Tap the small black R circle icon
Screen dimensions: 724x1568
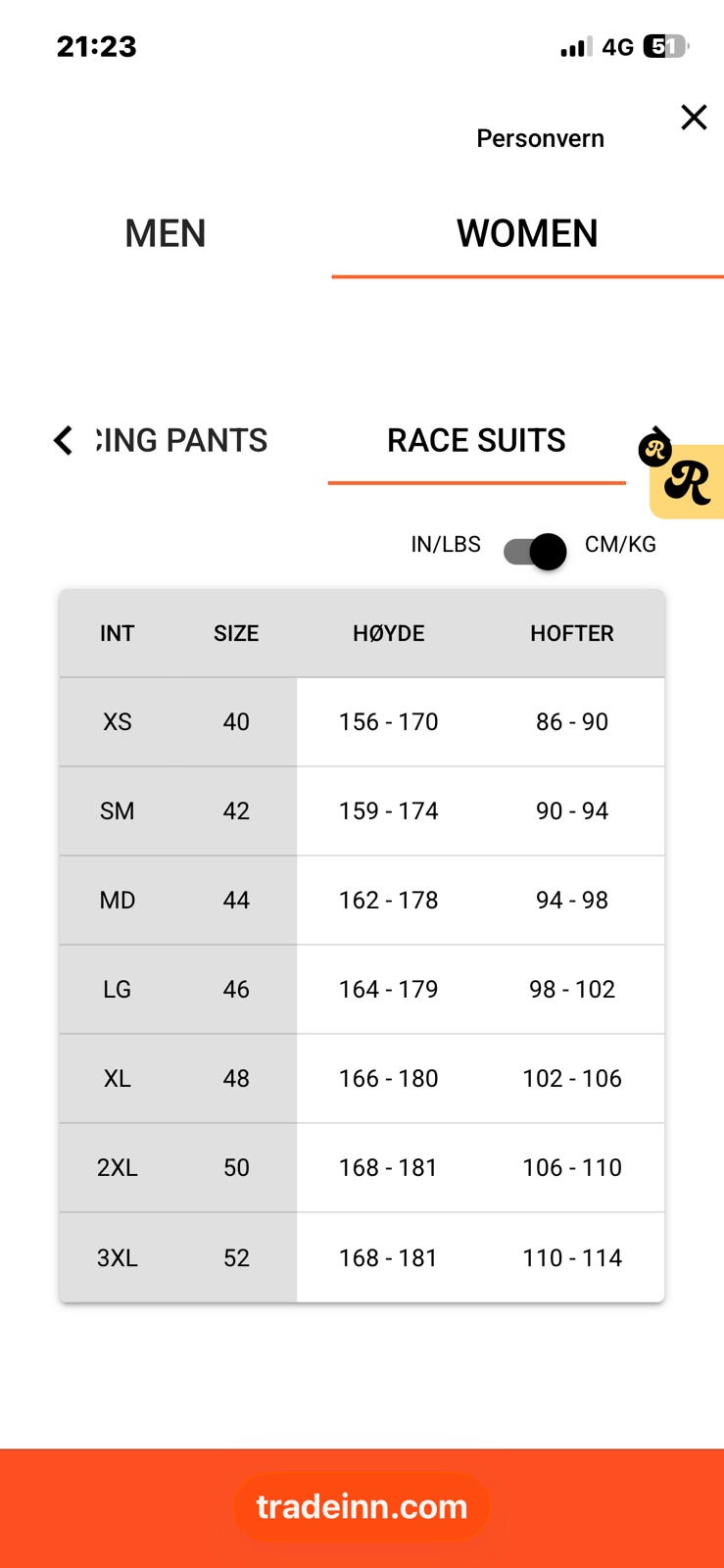(x=654, y=450)
